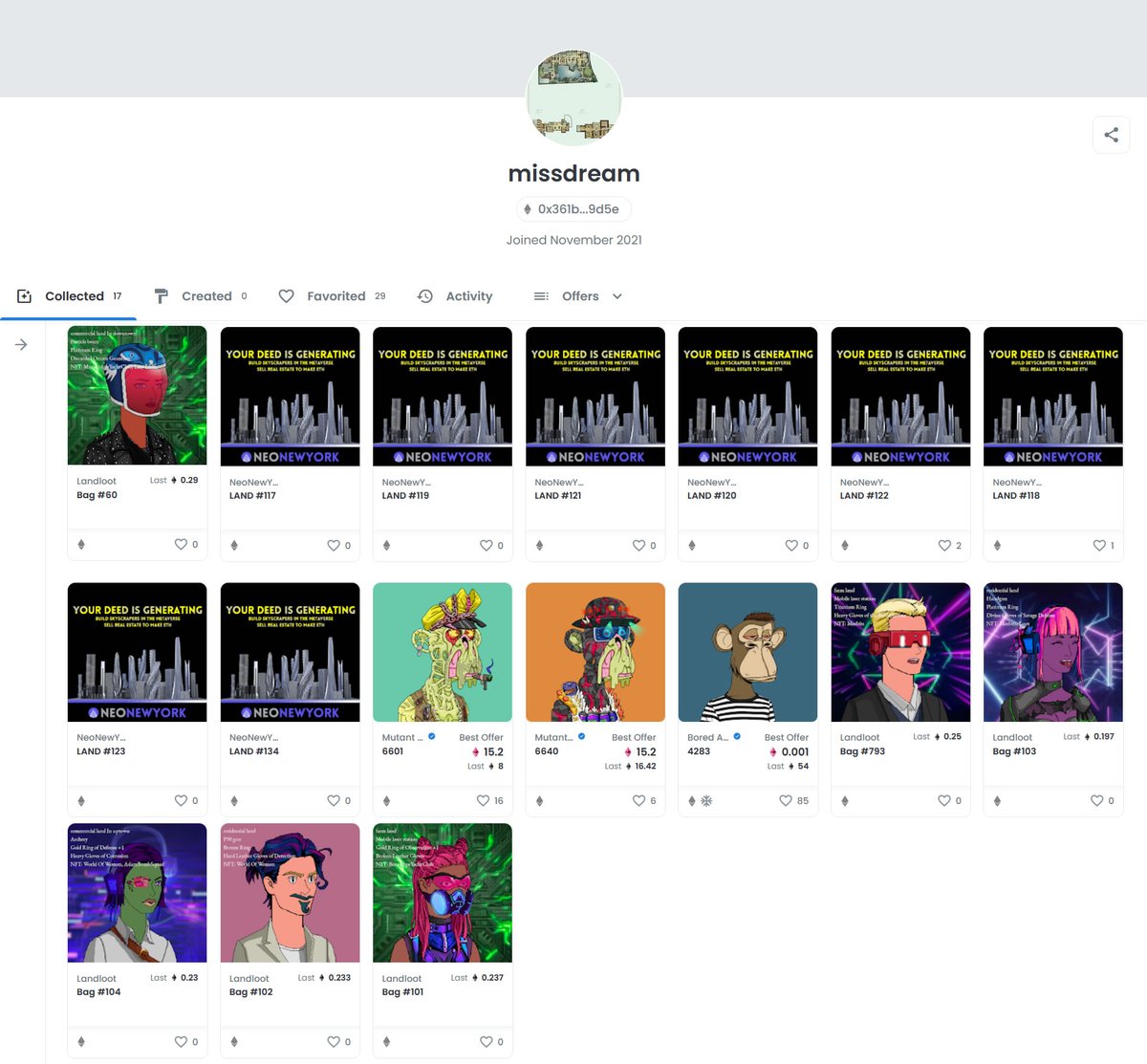The image size is (1147, 1064).
Task: Click the share icon button
Action: click(x=1111, y=135)
